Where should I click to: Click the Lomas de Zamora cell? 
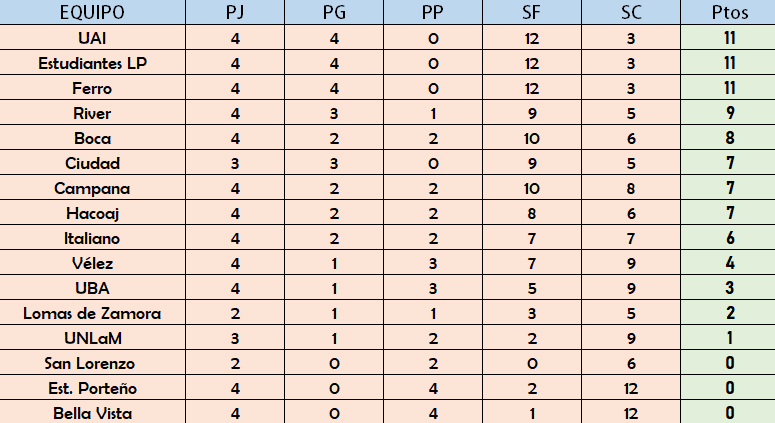pyautogui.click(x=92, y=313)
